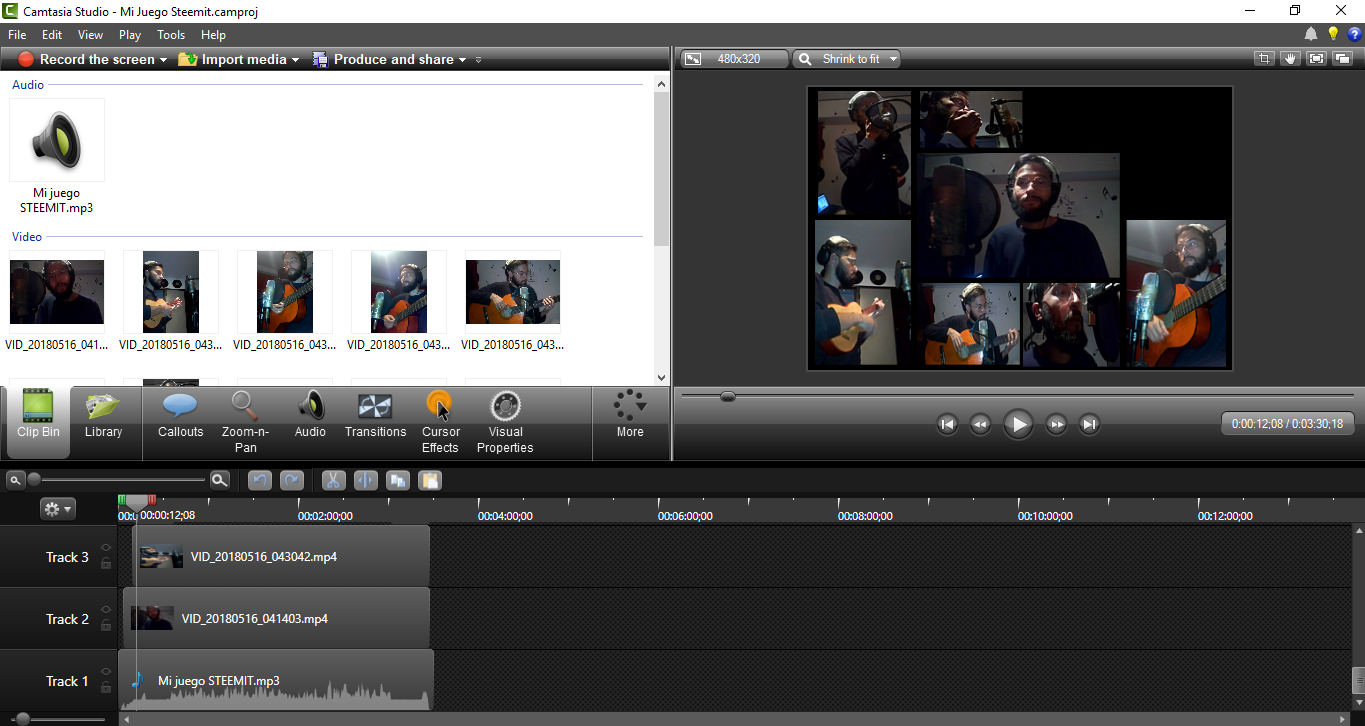This screenshot has width=1365, height=726.
Task: Click the preview playback scrubber handle
Action: pyautogui.click(x=728, y=396)
